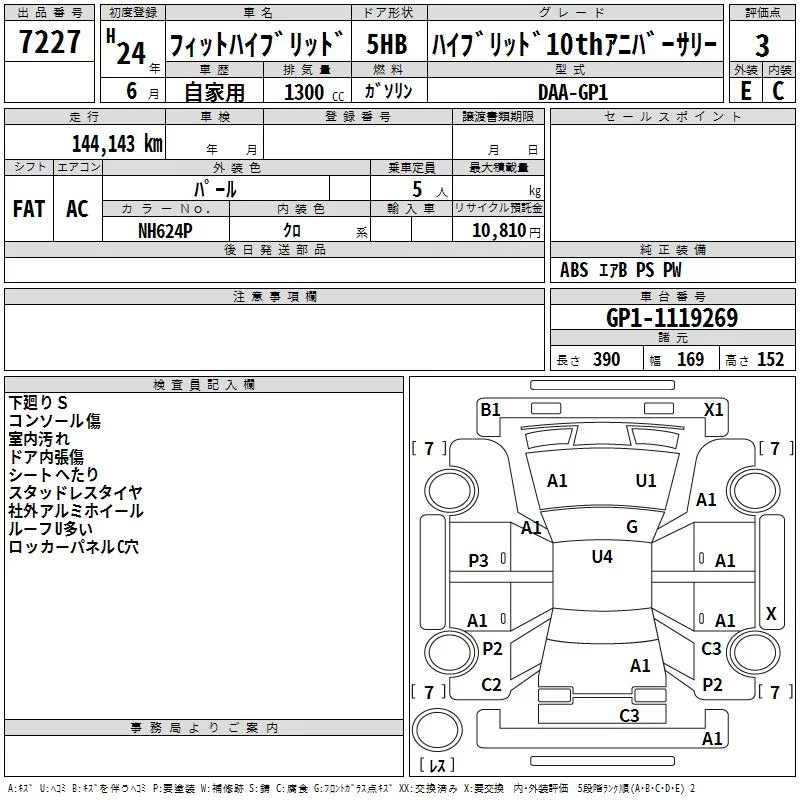Click the ロッカーパネルC穴 inspector note
The image size is (800, 800).
tap(74, 547)
